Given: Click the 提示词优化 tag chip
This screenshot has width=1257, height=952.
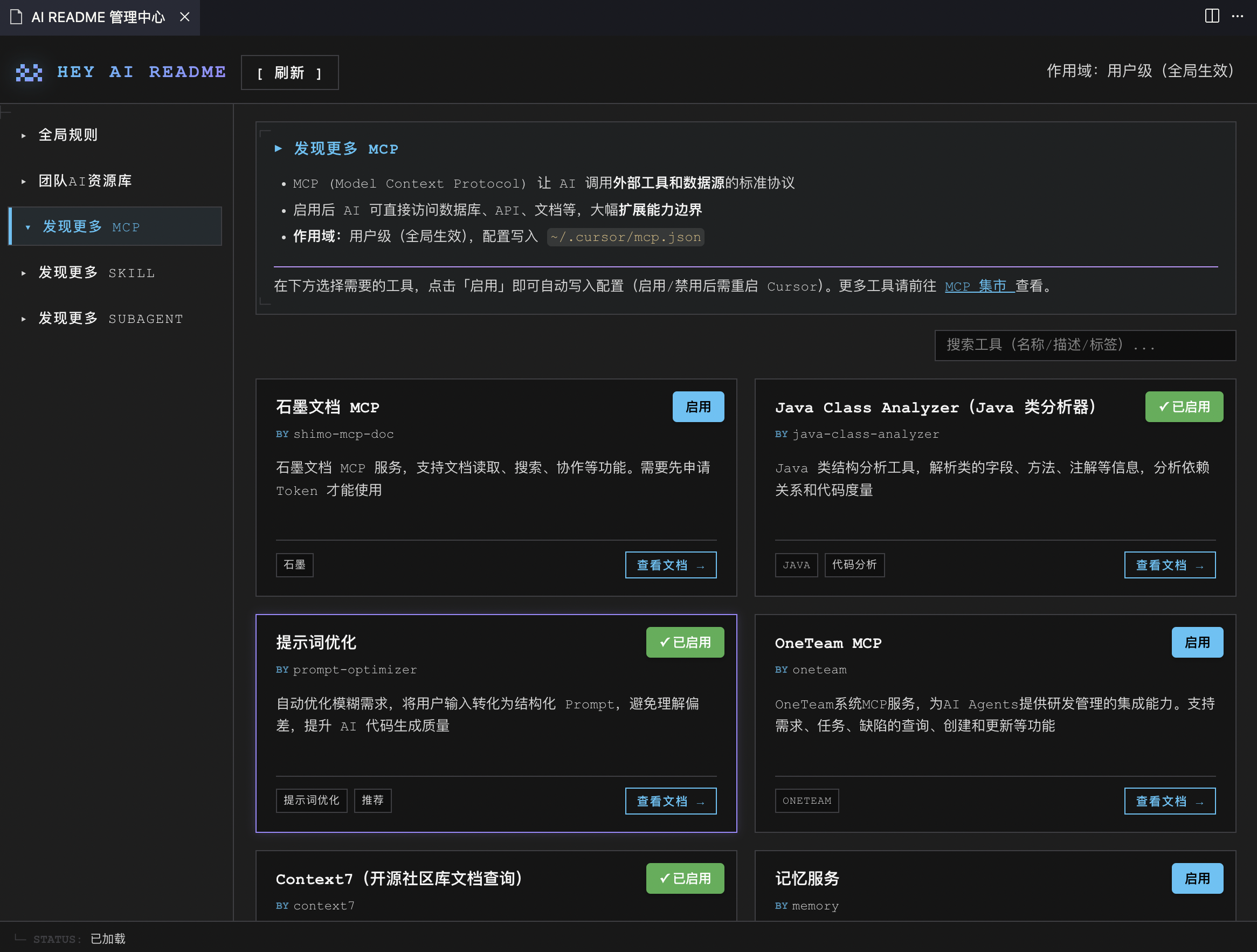Looking at the screenshot, I should [312, 802].
